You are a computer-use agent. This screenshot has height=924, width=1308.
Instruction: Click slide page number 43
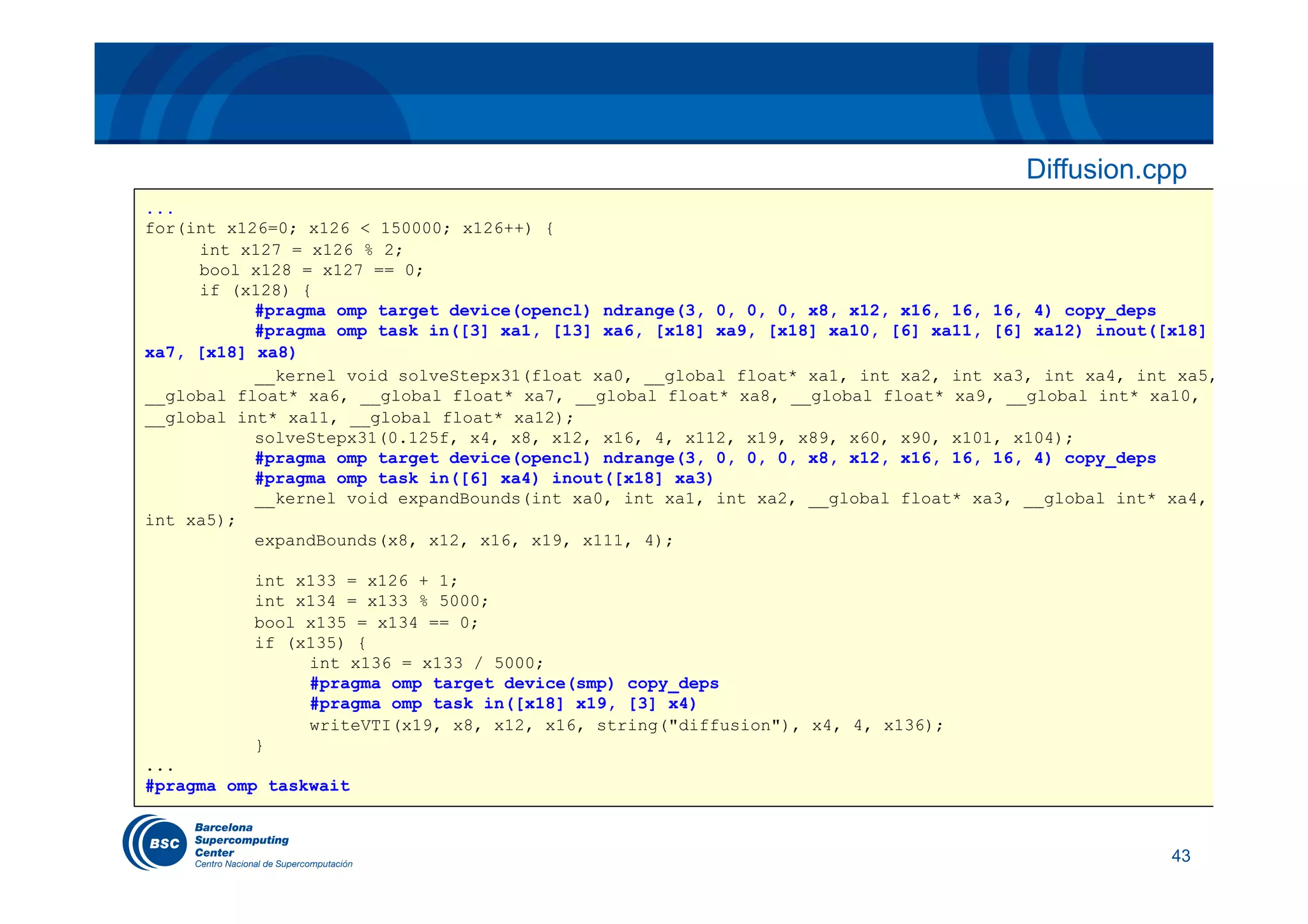click(x=1181, y=856)
